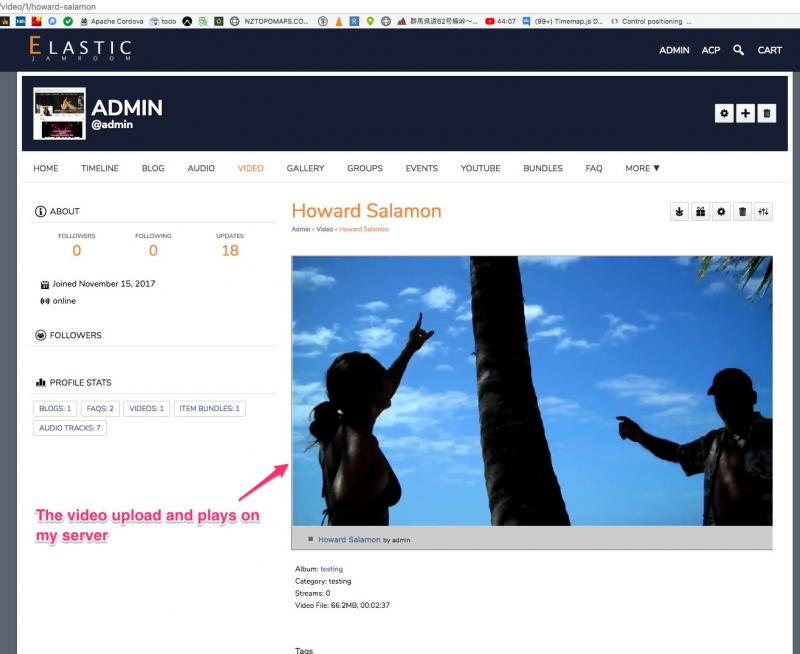Switch to the AUDIO profile tab

pos(201,168)
